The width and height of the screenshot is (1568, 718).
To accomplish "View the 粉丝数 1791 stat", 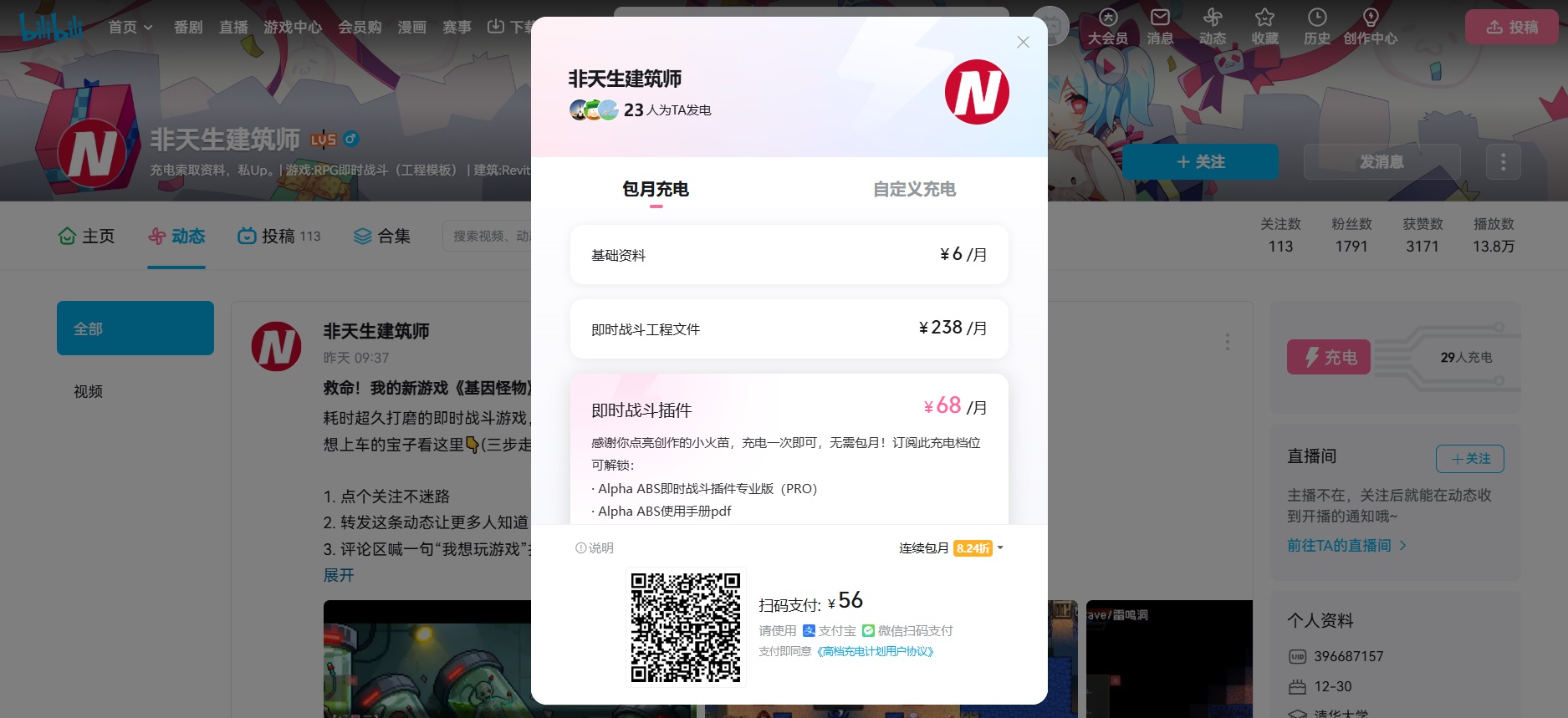I will (1351, 236).
